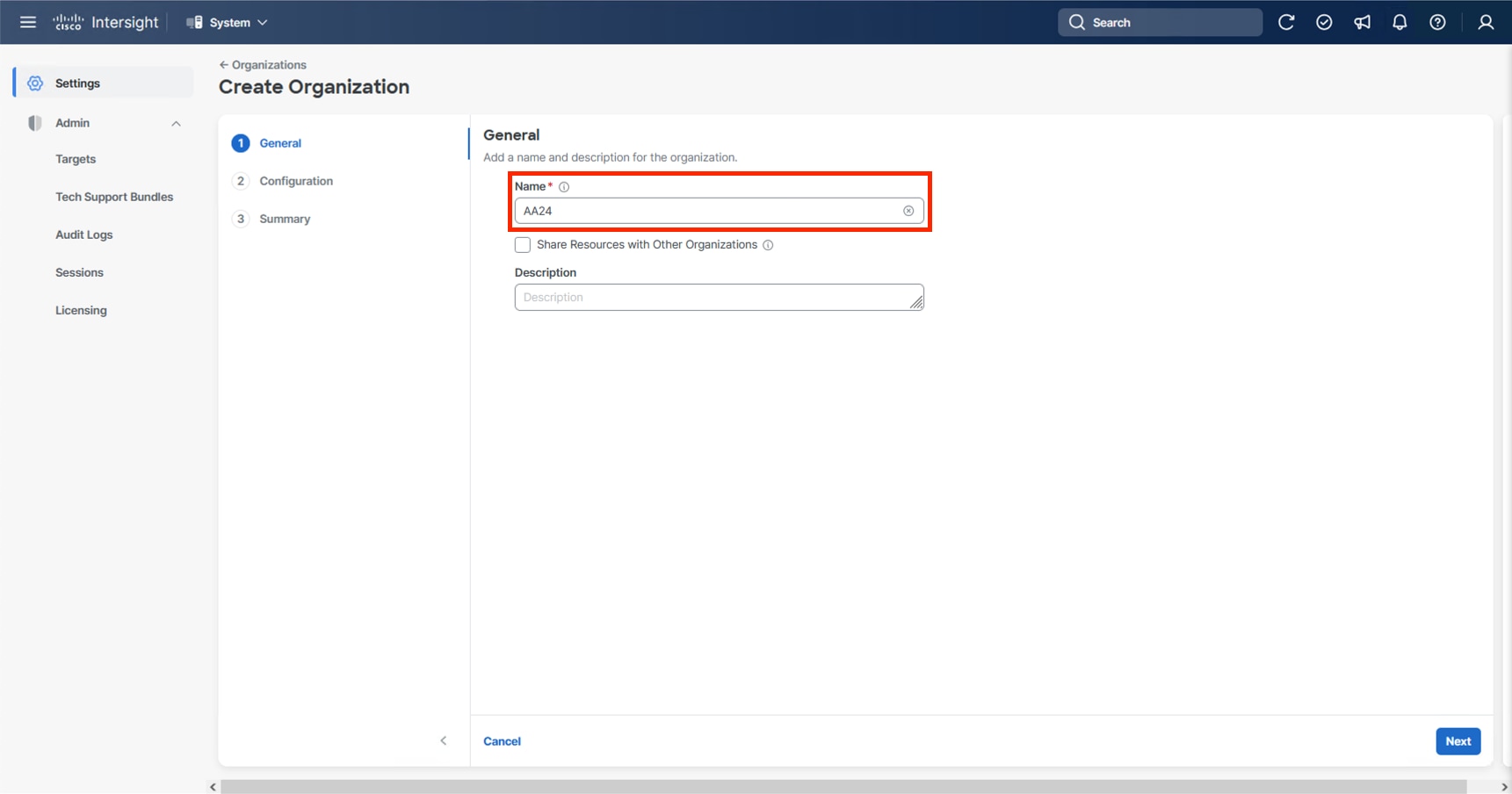The image size is (1512, 794).
Task: Refresh the Intersight page
Action: [x=1286, y=22]
